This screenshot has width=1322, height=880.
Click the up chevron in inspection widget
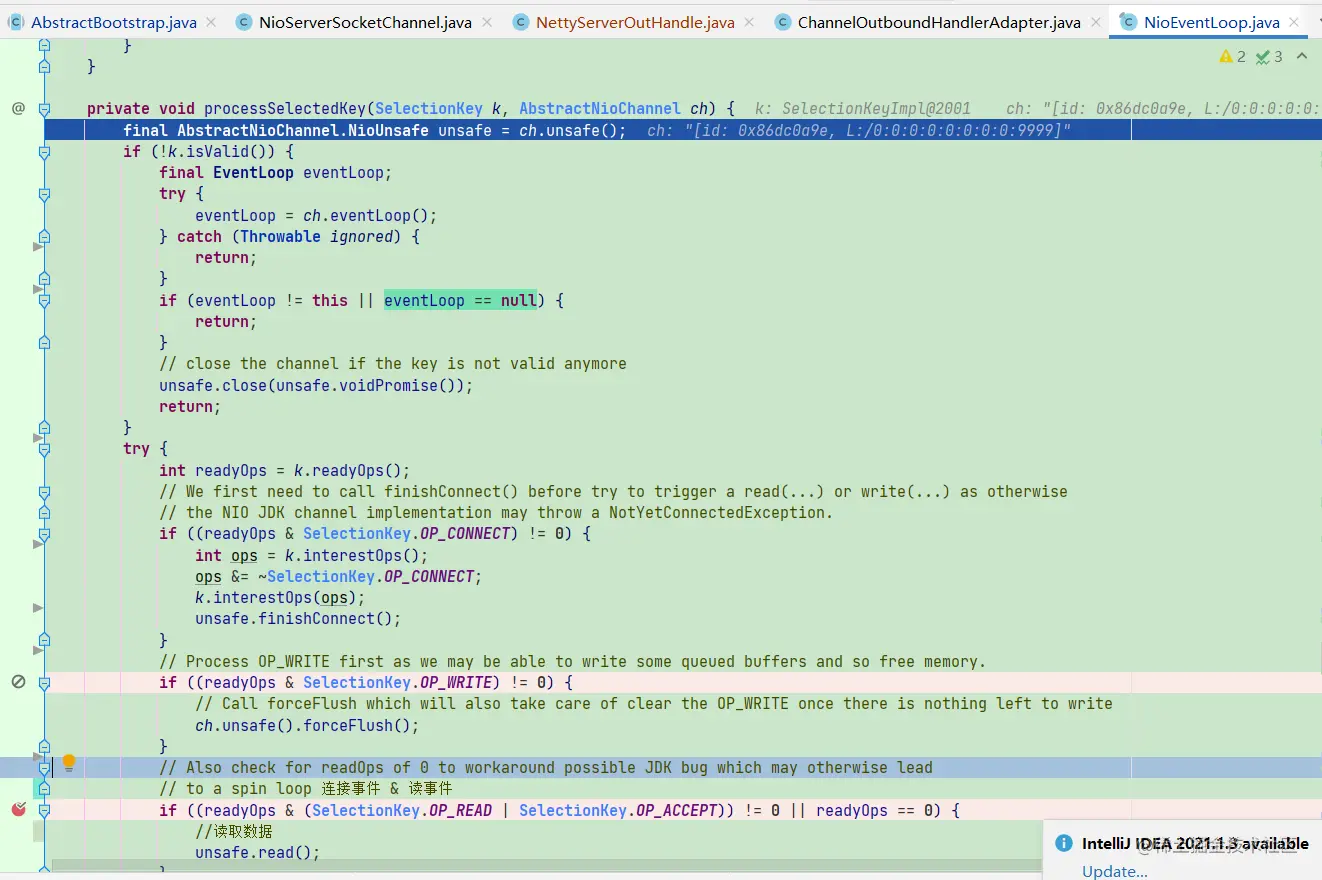tap(1302, 57)
